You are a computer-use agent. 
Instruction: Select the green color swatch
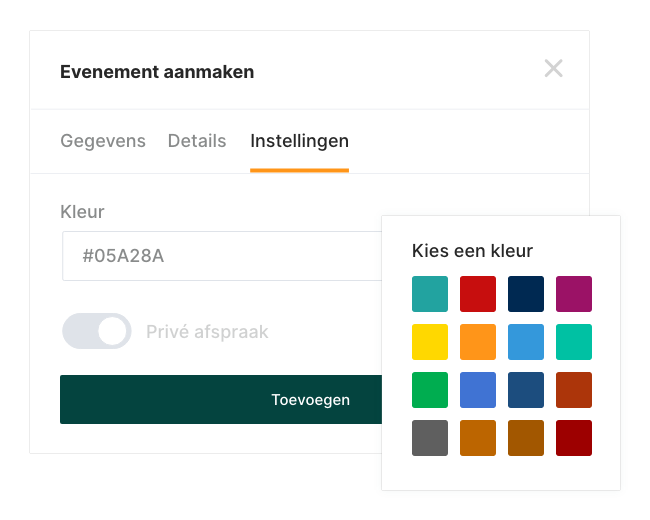430,390
